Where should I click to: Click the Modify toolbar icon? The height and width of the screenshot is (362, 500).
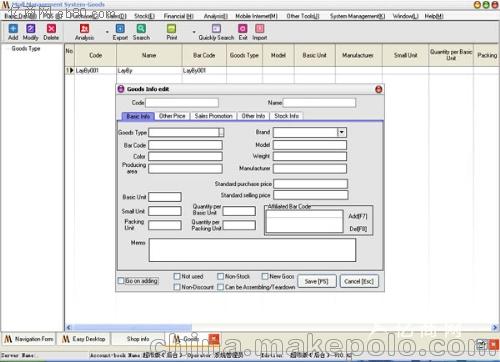click(30, 32)
